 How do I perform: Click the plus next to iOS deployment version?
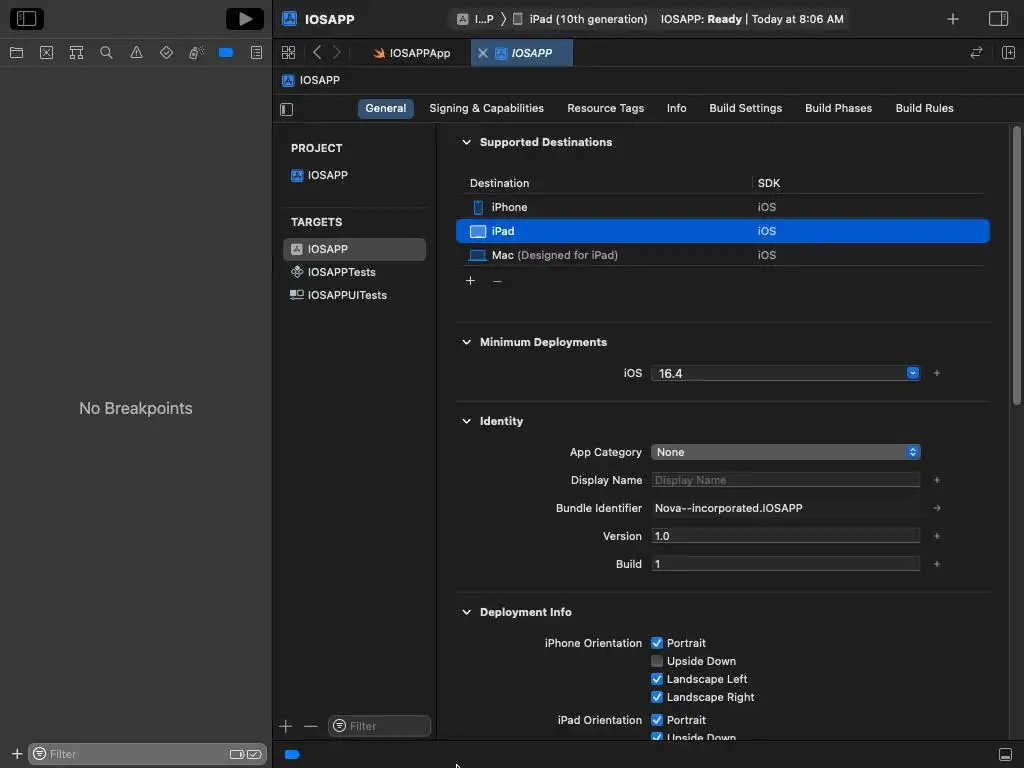(x=937, y=373)
